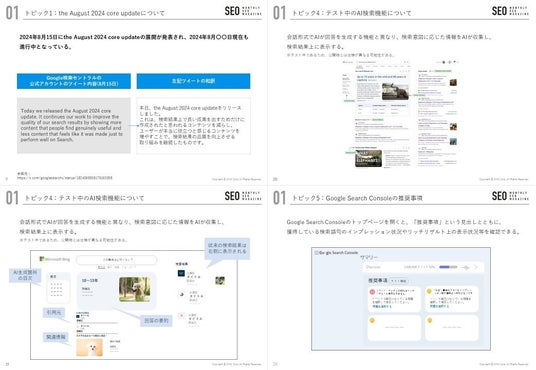This screenshot has height=370, width=536.
Task: Click the elephant image in AI search screenshot
Action: [x=395, y=92]
